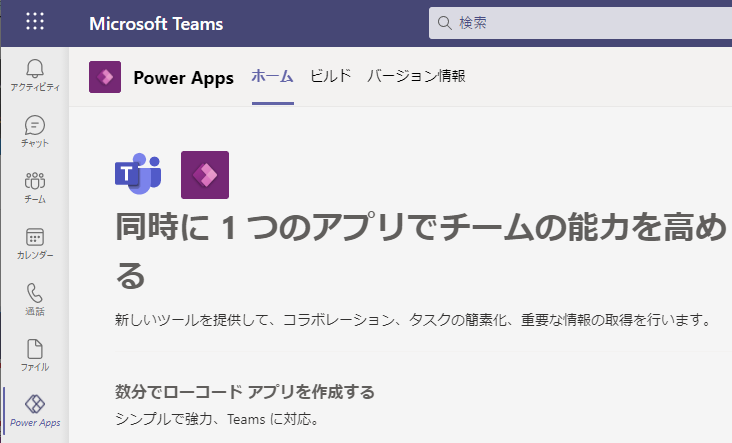
Task: Open チーム in the sidebar
Action: tap(35, 187)
